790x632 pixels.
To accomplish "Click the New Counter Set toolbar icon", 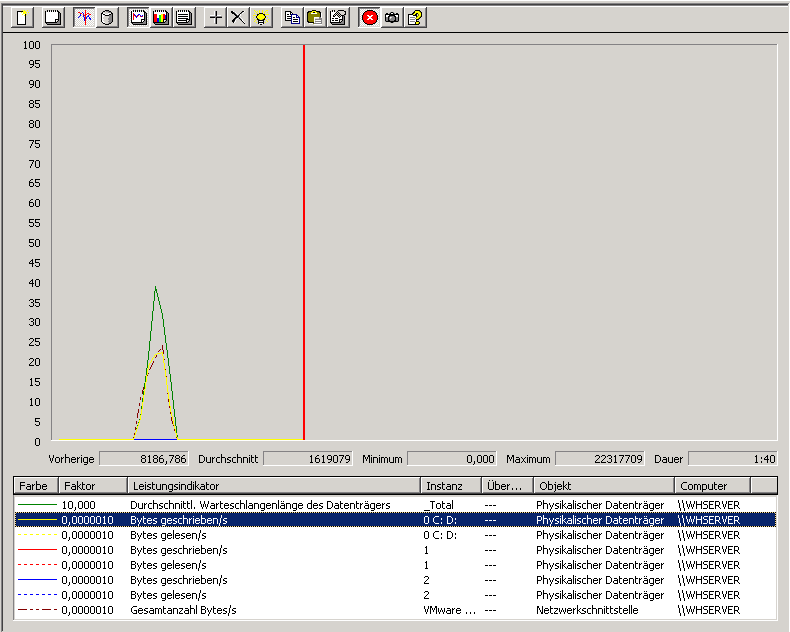I will coord(22,18).
